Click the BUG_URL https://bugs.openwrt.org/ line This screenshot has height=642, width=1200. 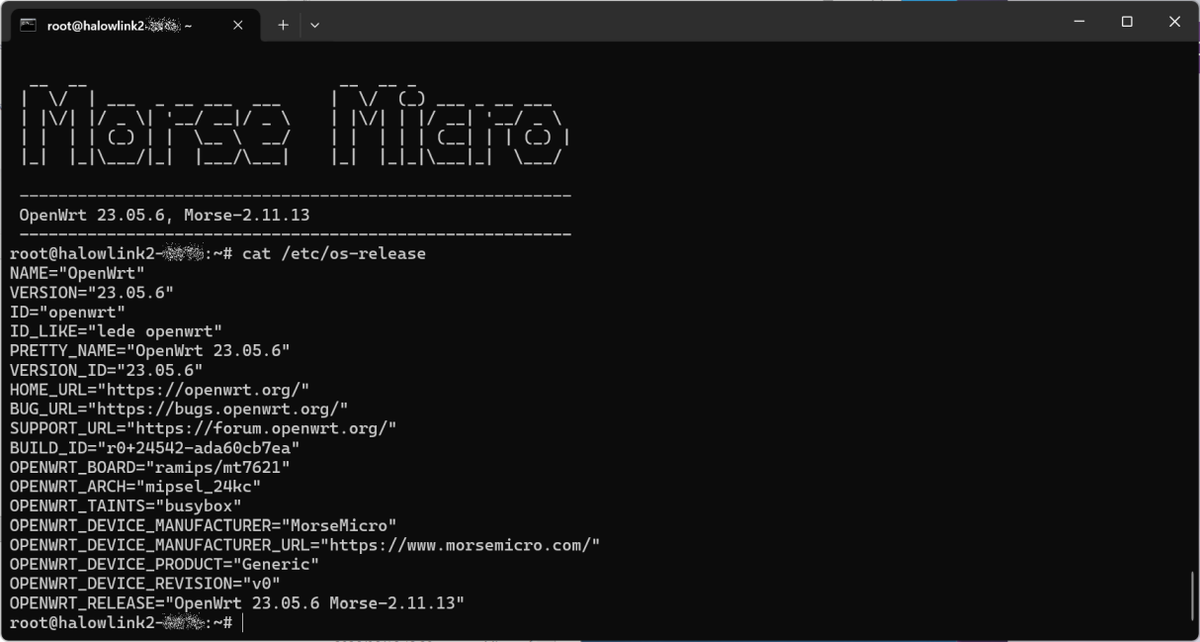pos(179,408)
